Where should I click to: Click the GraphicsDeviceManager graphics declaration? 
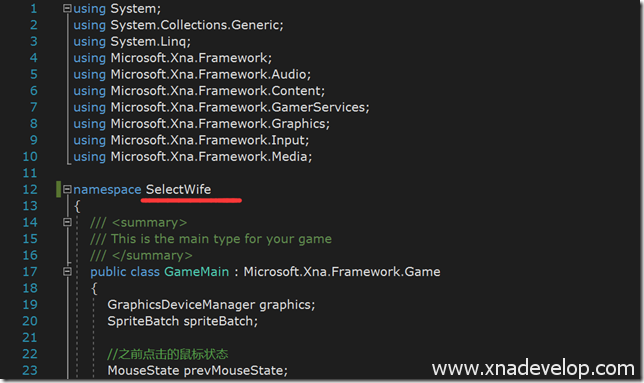pos(211,305)
